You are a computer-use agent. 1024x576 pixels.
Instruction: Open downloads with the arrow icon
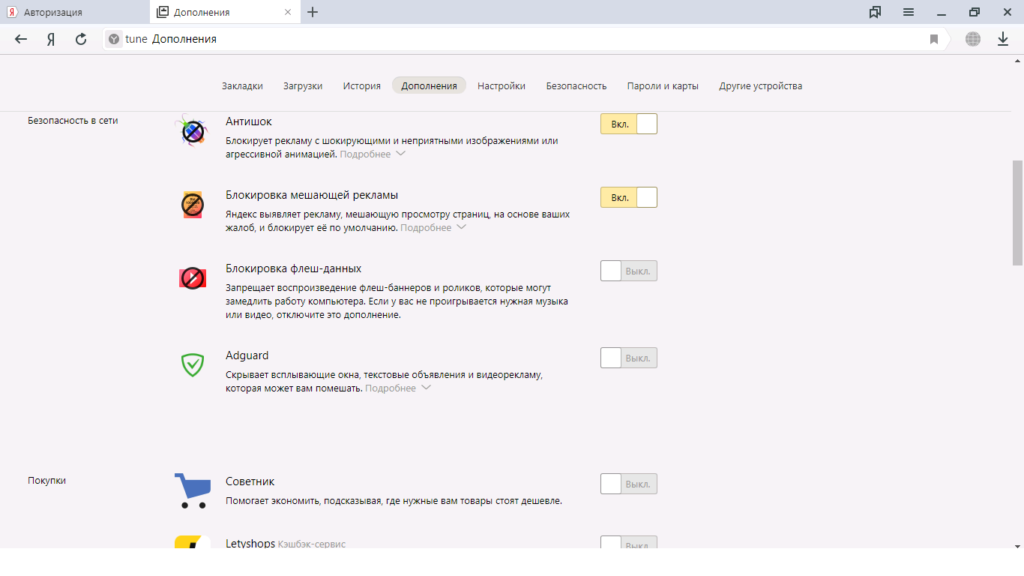(1003, 39)
